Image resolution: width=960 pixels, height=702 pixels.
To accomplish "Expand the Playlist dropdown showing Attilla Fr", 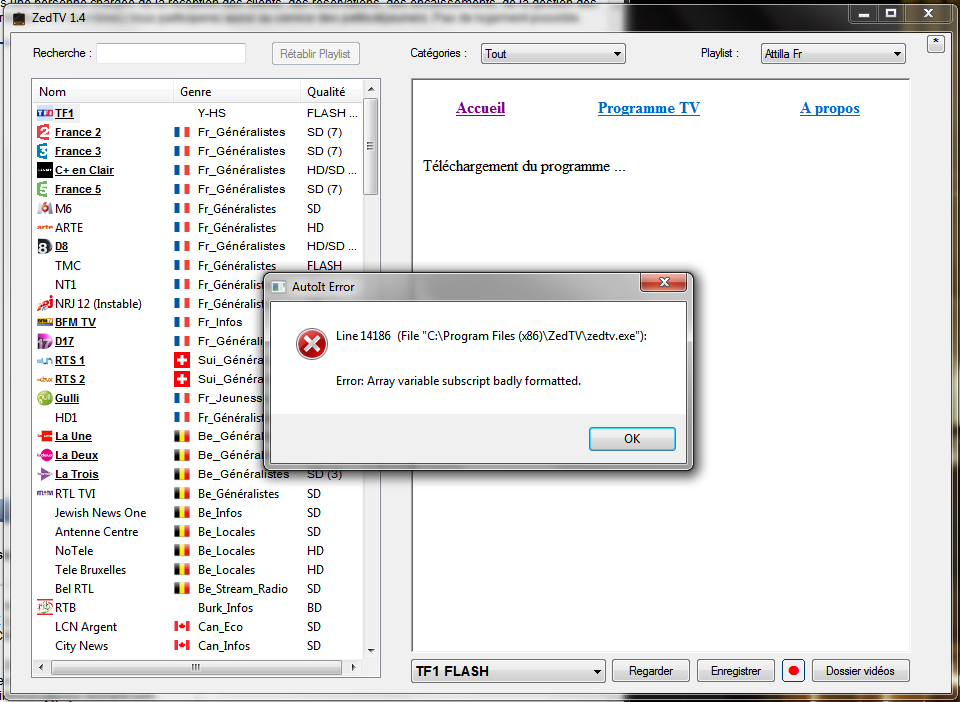I will coord(832,54).
